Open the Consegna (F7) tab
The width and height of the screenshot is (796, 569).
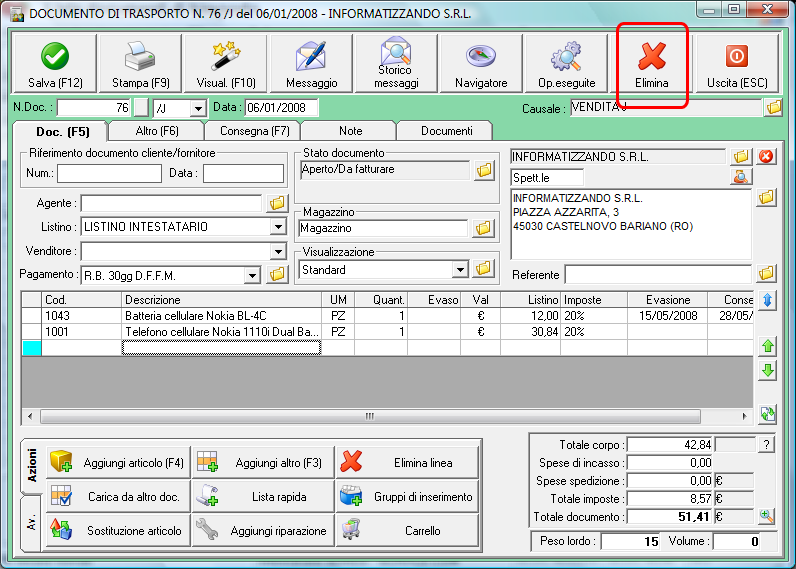[x=254, y=131]
